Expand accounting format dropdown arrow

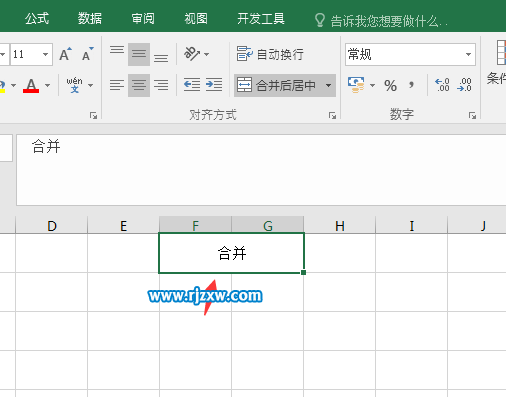coord(372,85)
